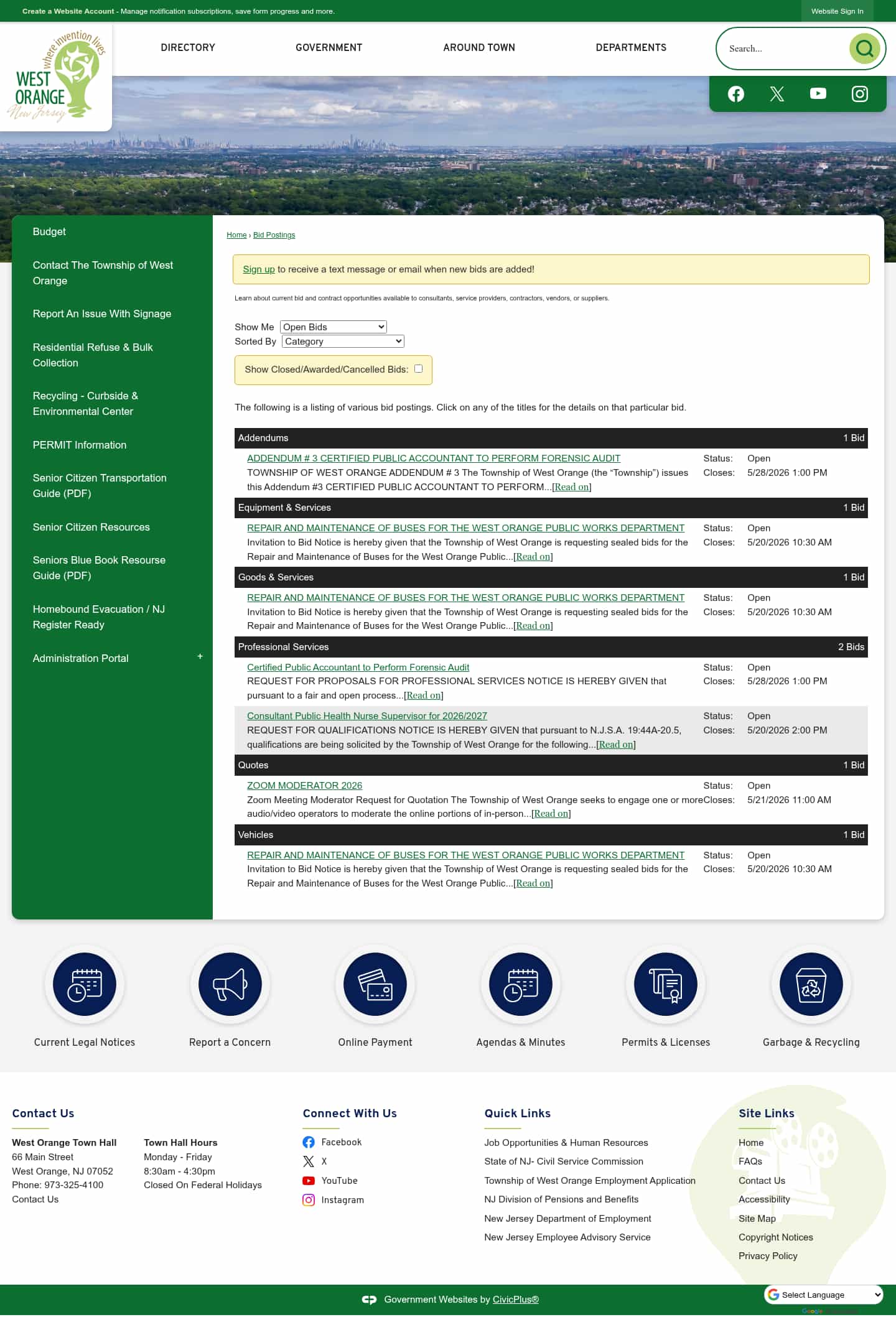Open Privacy Policy footer link
The width and height of the screenshot is (896, 1317).
pyautogui.click(x=768, y=1256)
